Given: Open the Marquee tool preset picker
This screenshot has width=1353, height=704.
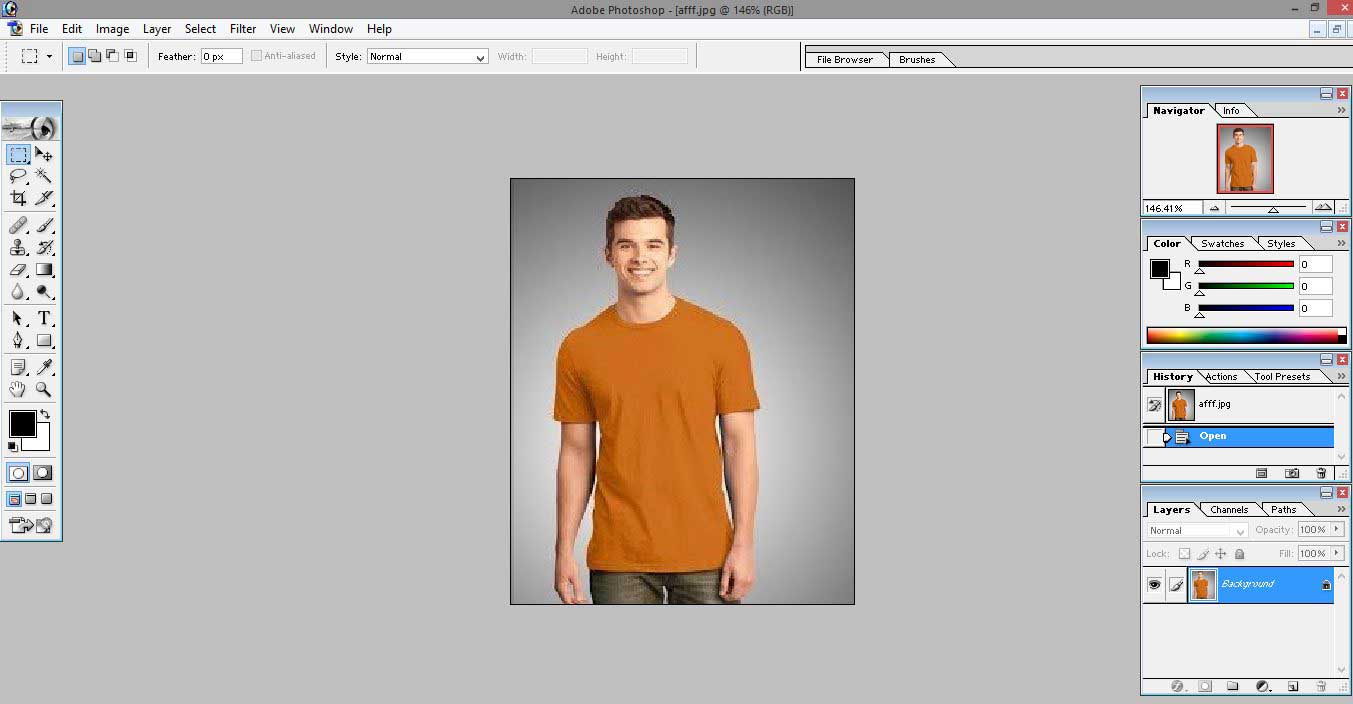Looking at the screenshot, I should [49, 57].
